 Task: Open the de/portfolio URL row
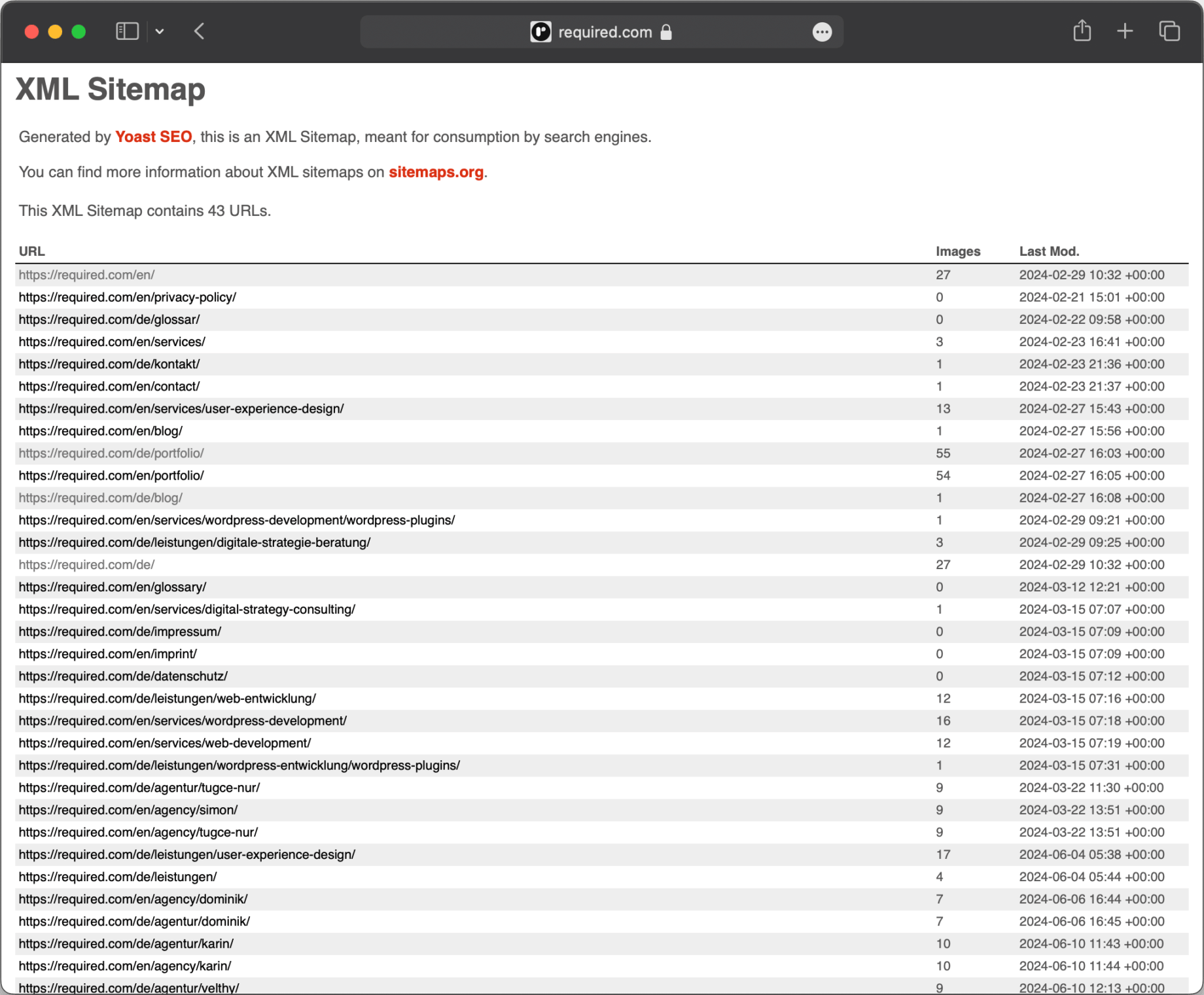[x=111, y=453]
